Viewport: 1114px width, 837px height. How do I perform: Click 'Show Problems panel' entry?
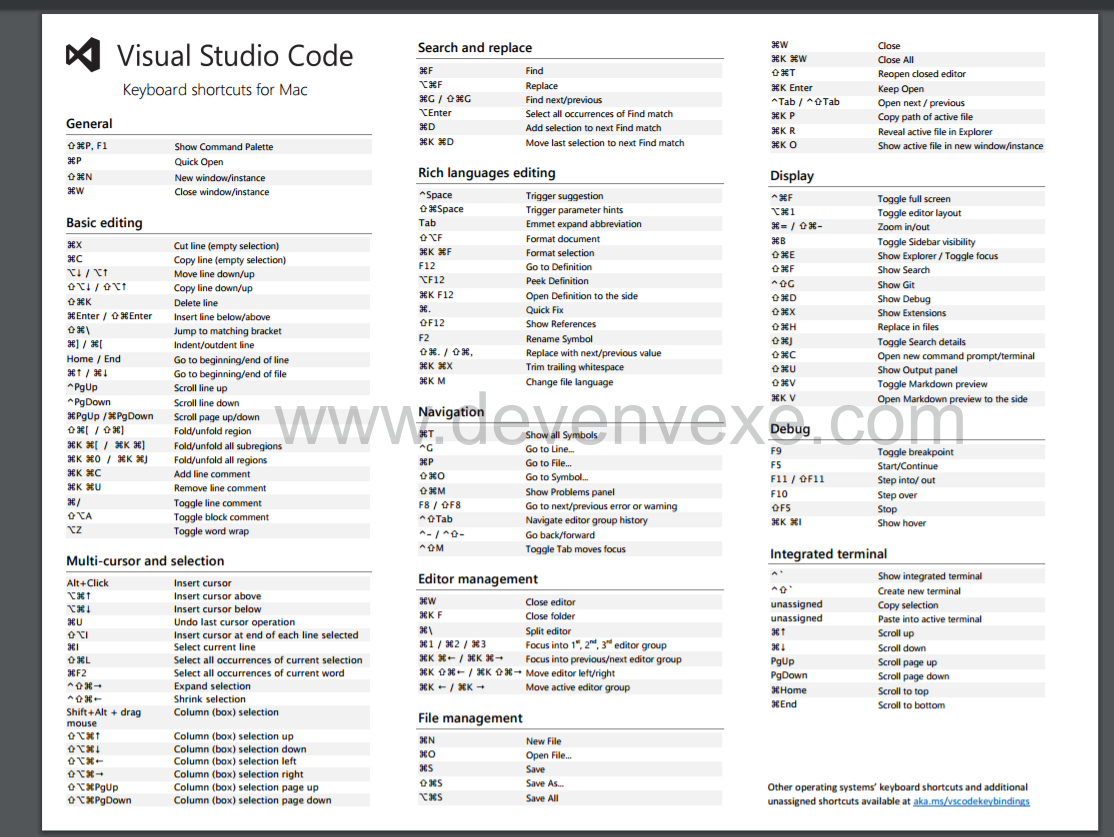tap(570, 492)
